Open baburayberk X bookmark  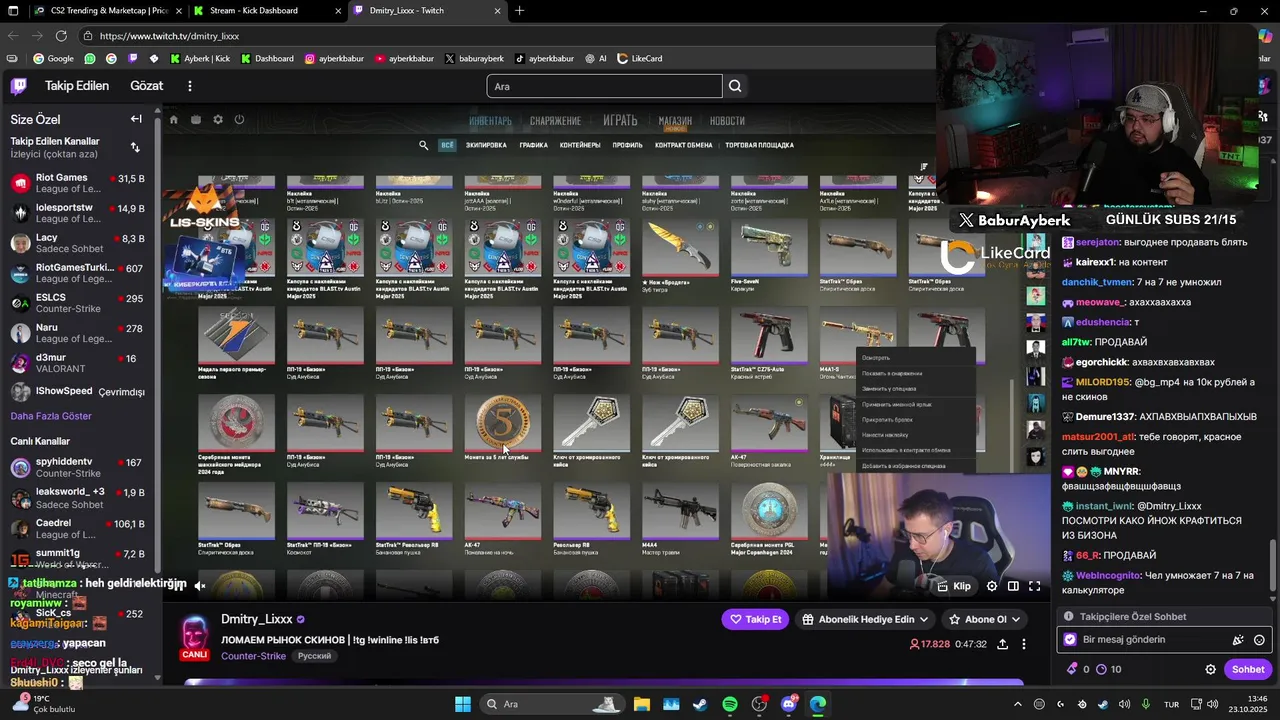474,59
